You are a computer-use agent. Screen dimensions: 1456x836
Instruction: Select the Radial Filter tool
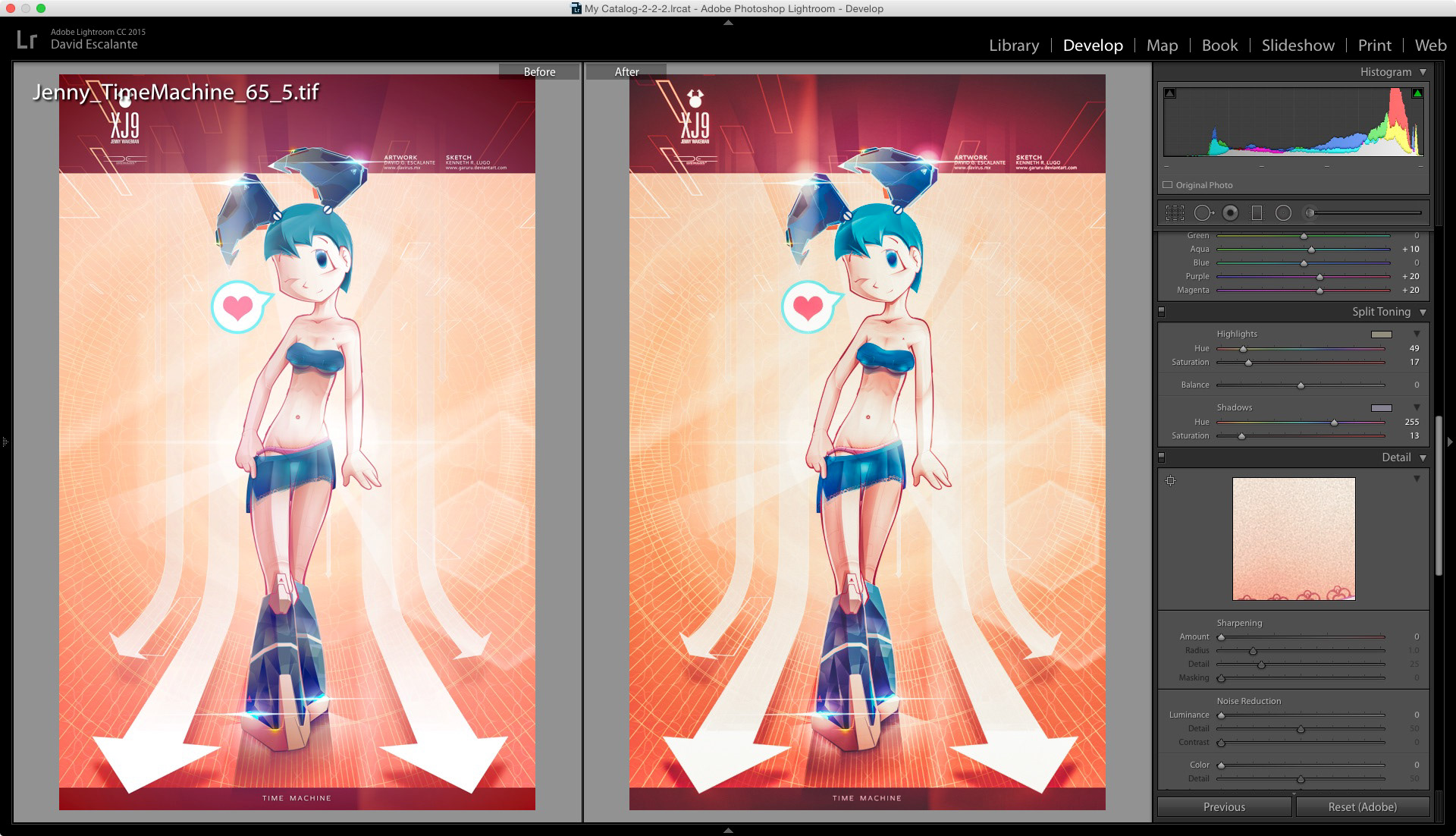pos(1283,213)
